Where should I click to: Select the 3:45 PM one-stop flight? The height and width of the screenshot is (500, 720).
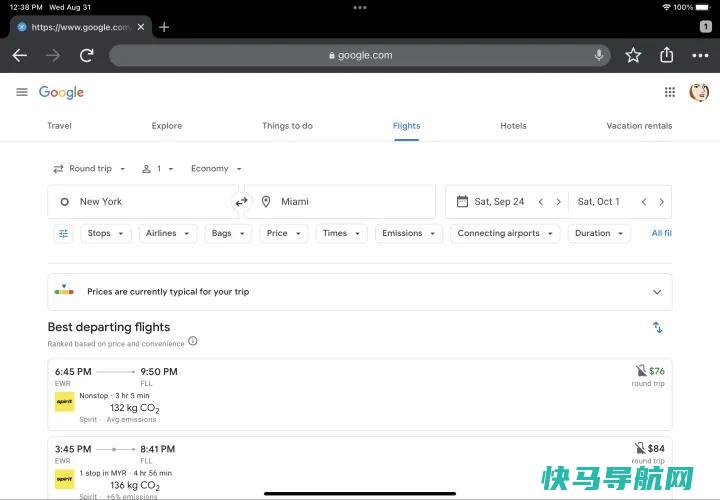coord(360,468)
